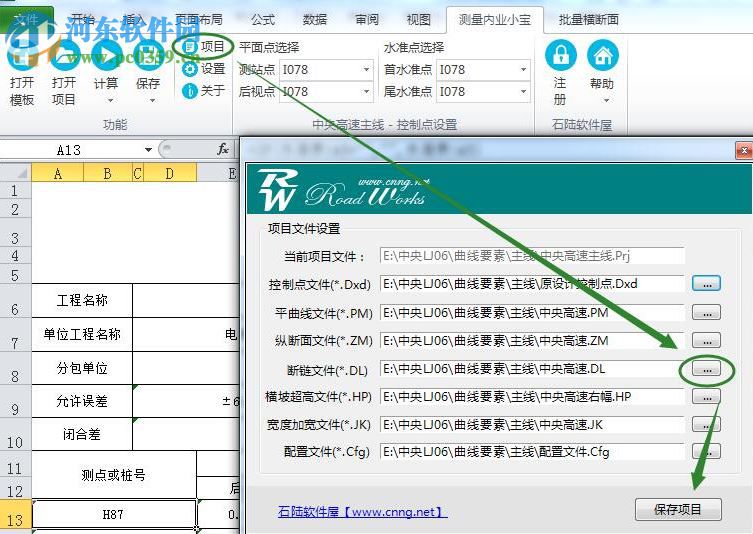Browse for the 控制点文件 (*.Dxd)
Screen dimensions: 753x534
tap(706, 283)
